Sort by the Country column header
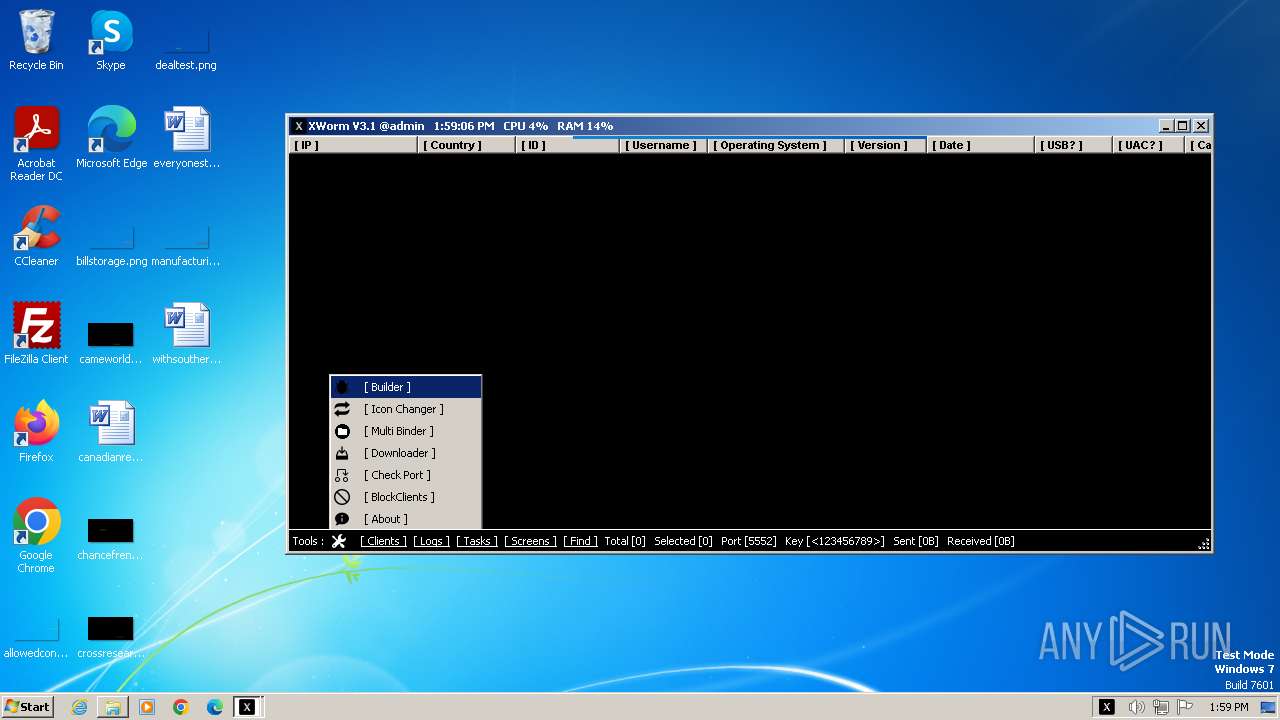The height and width of the screenshot is (720, 1280). tap(467, 145)
